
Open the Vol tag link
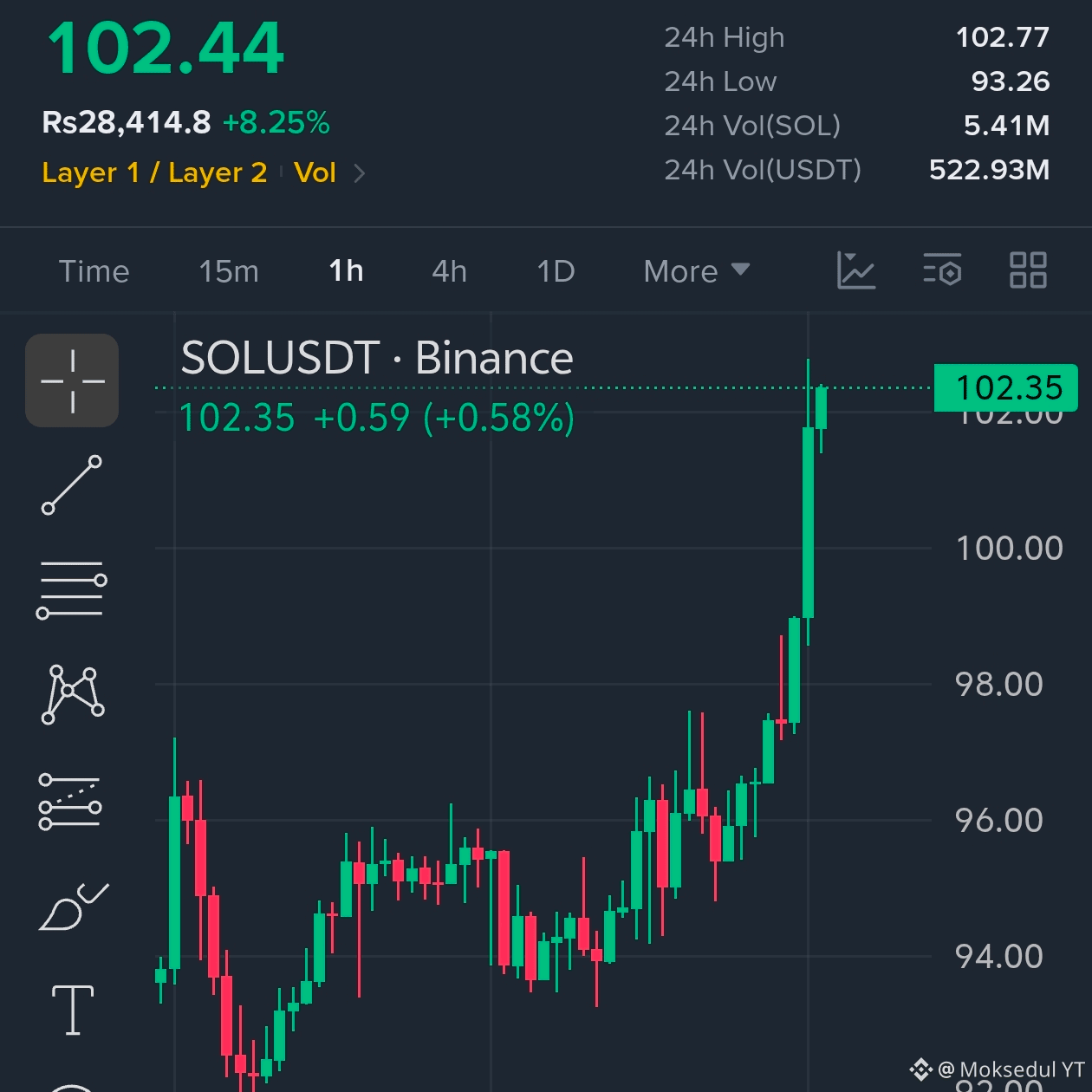[315, 172]
